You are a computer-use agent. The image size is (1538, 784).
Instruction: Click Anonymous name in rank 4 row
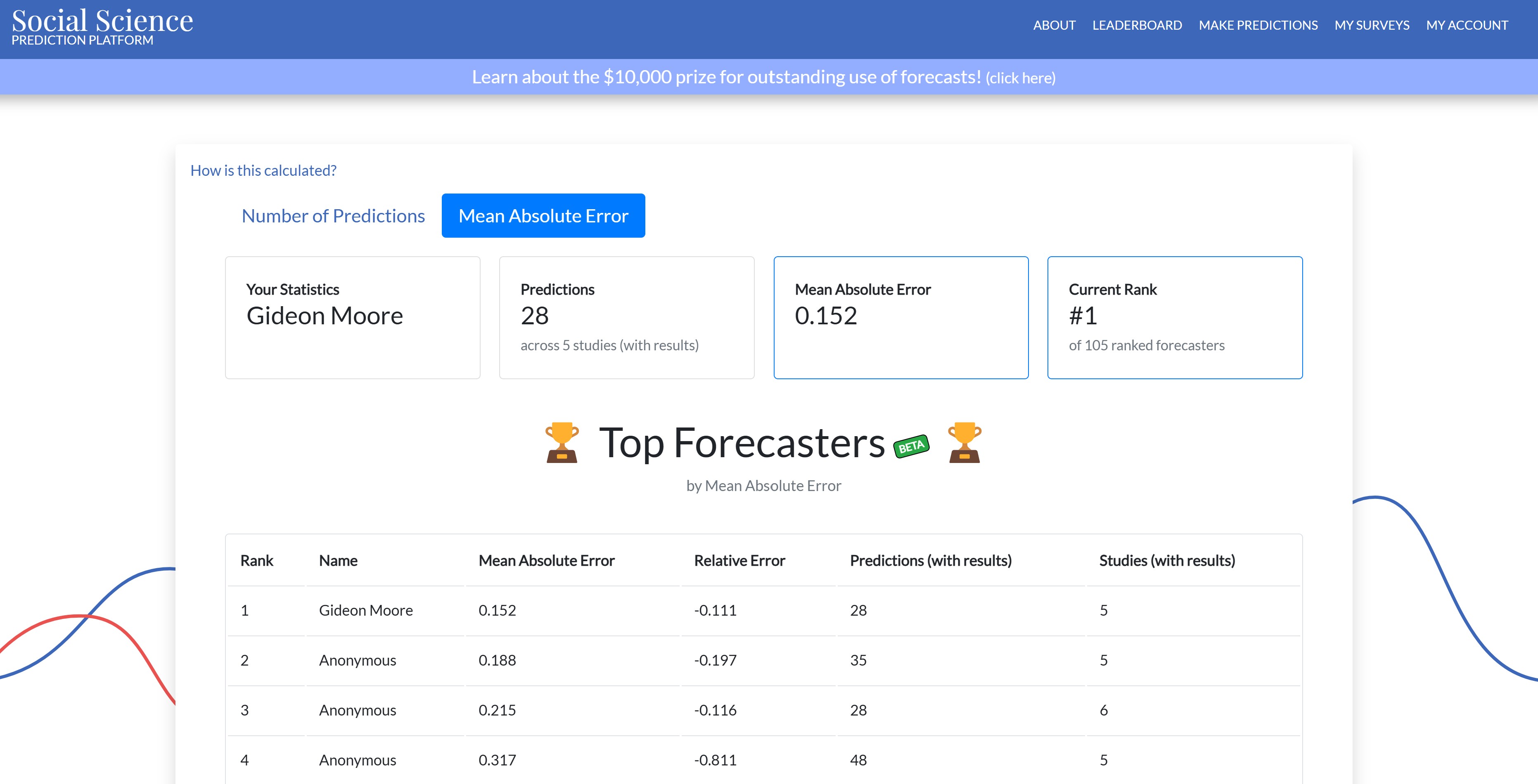click(358, 760)
